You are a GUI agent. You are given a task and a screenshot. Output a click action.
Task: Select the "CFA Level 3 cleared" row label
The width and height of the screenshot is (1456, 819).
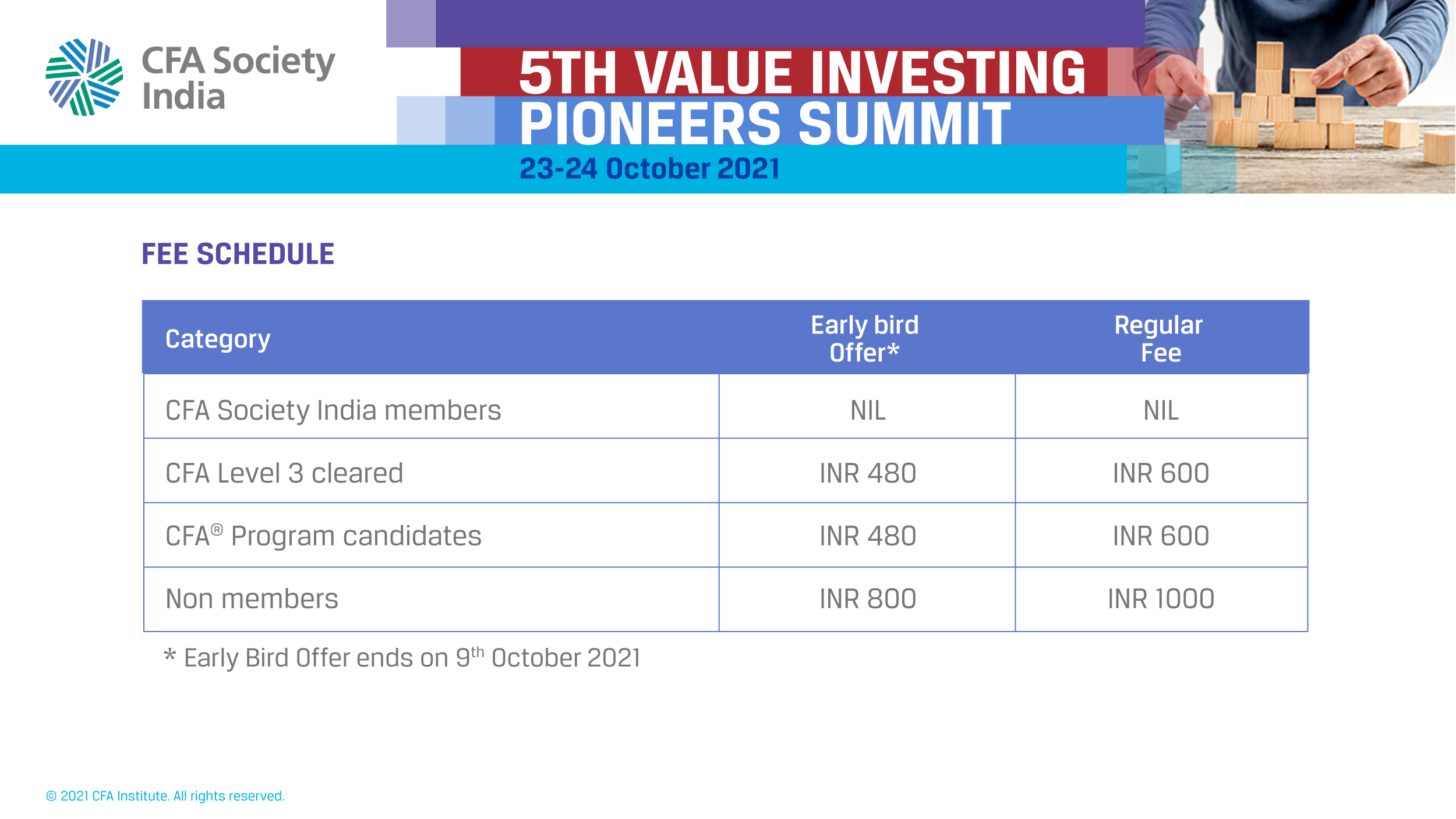[284, 473]
